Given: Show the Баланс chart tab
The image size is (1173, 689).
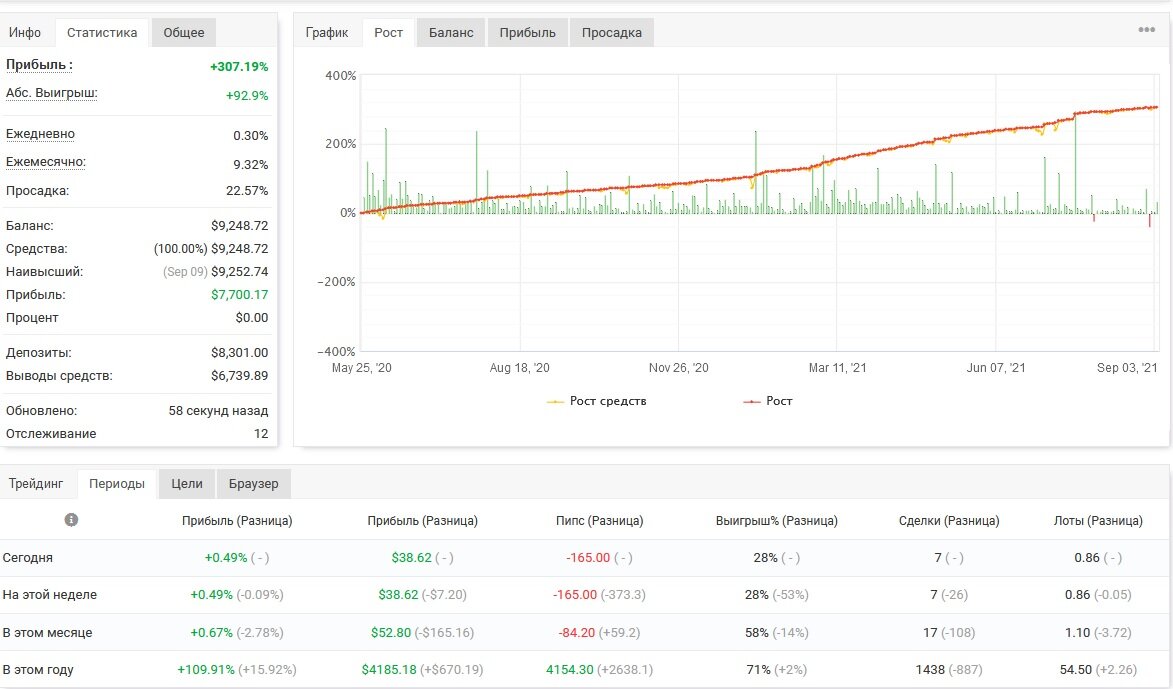Looking at the screenshot, I should [451, 32].
